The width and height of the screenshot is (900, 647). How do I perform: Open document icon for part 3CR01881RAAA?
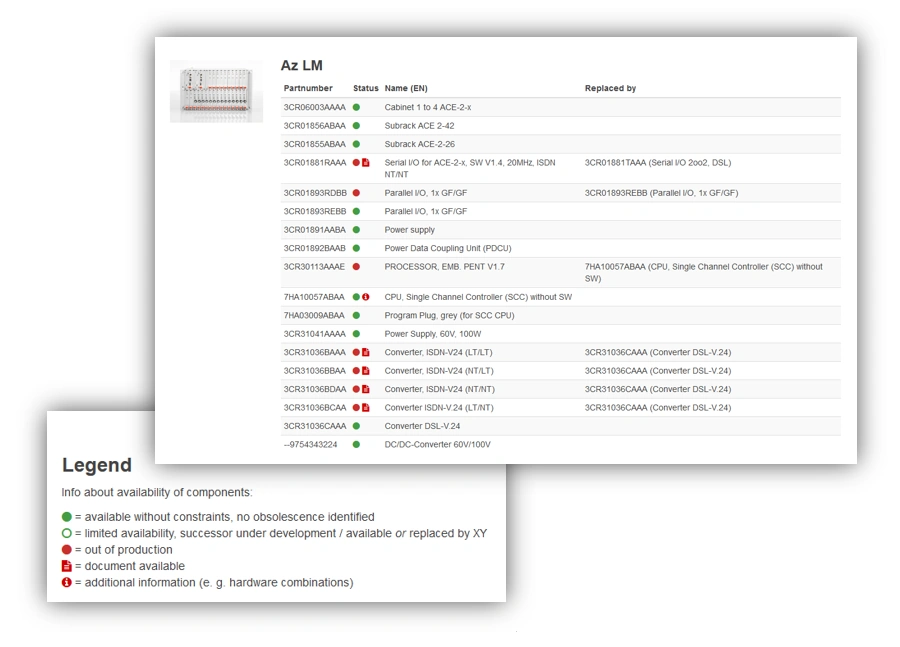[366, 162]
